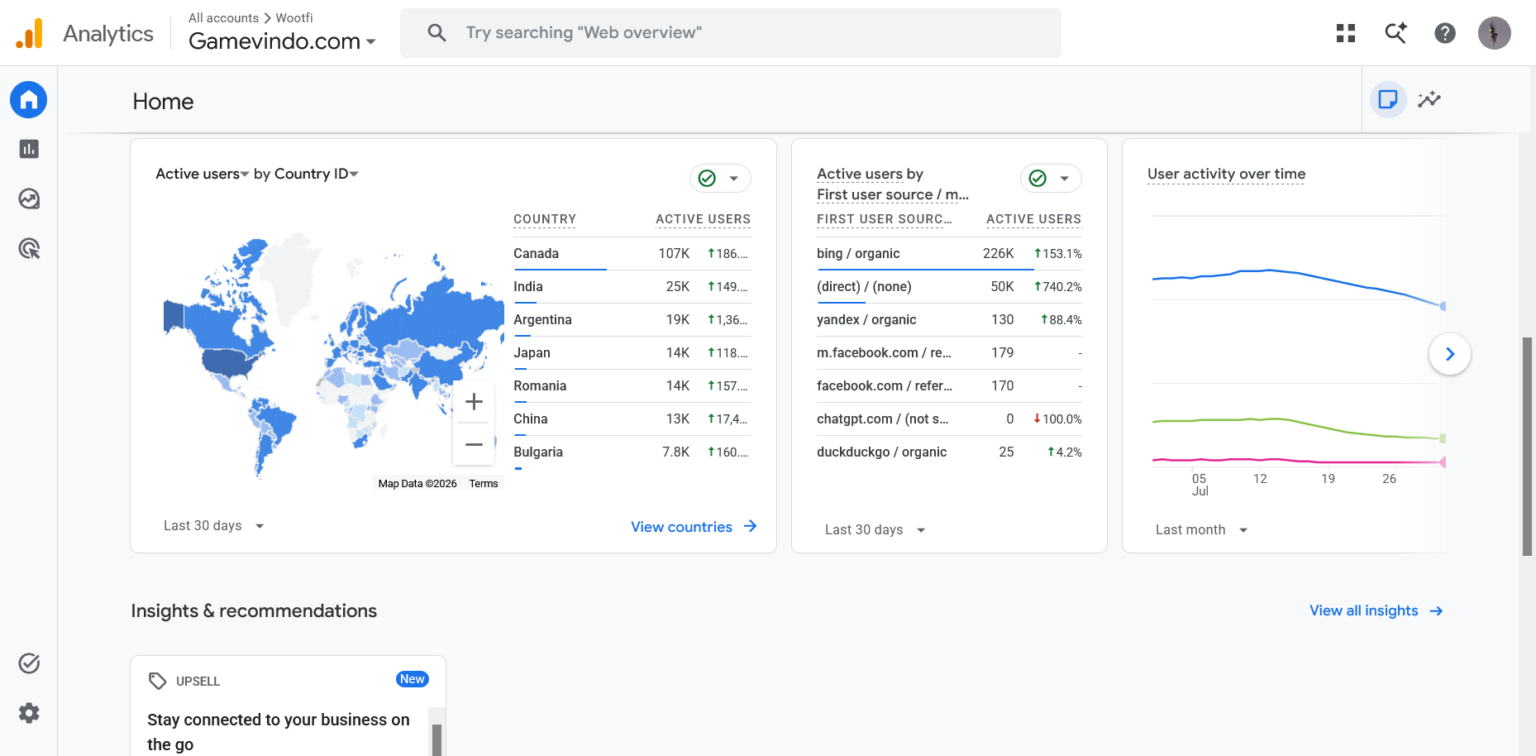Click the yandex / organic source row
Viewport: 1536px width, 756px height.
tap(949, 320)
